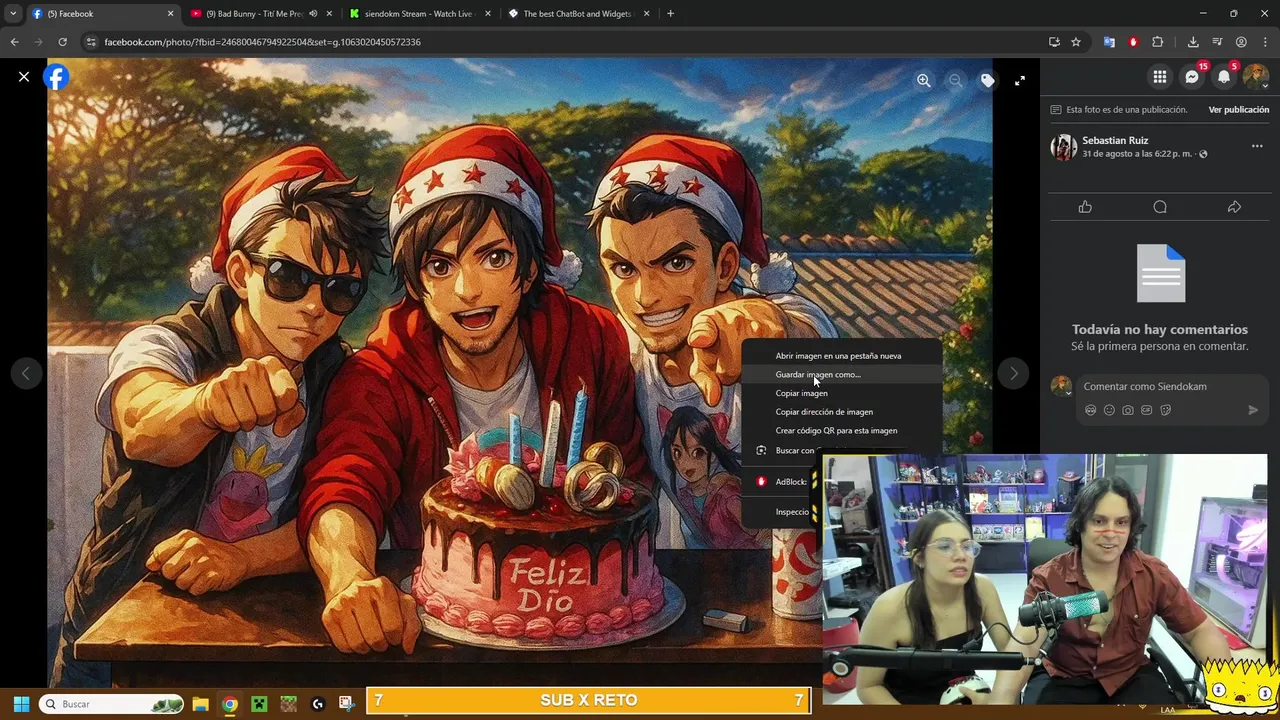Open Minecraft creeper icon on taskbar
The height and width of the screenshot is (720, 1280).
tap(259, 704)
